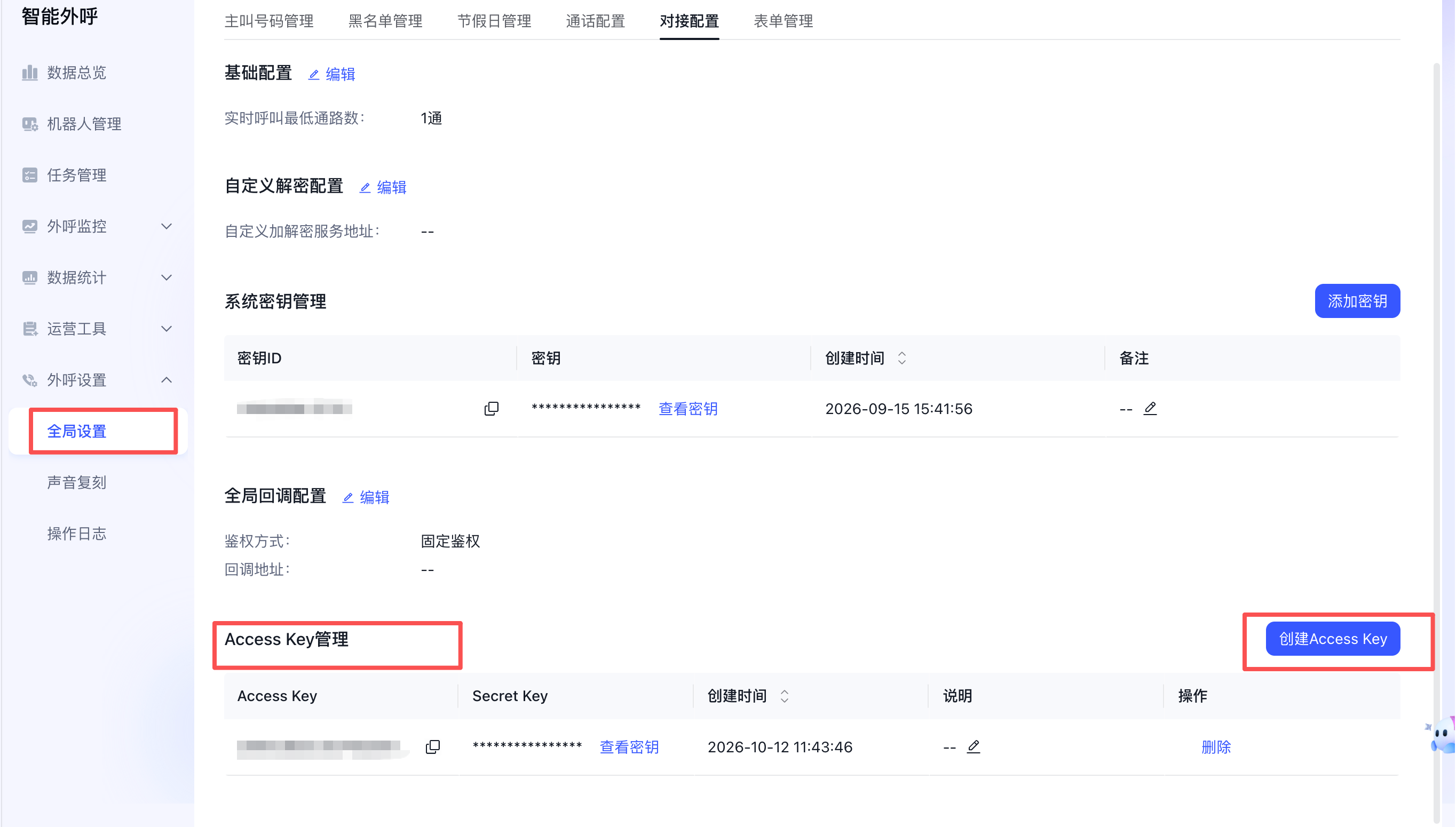Image resolution: width=1456 pixels, height=827 pixels.
Task: Expand the 数据统计 menu chevron
Action: [x=167, y=277]
